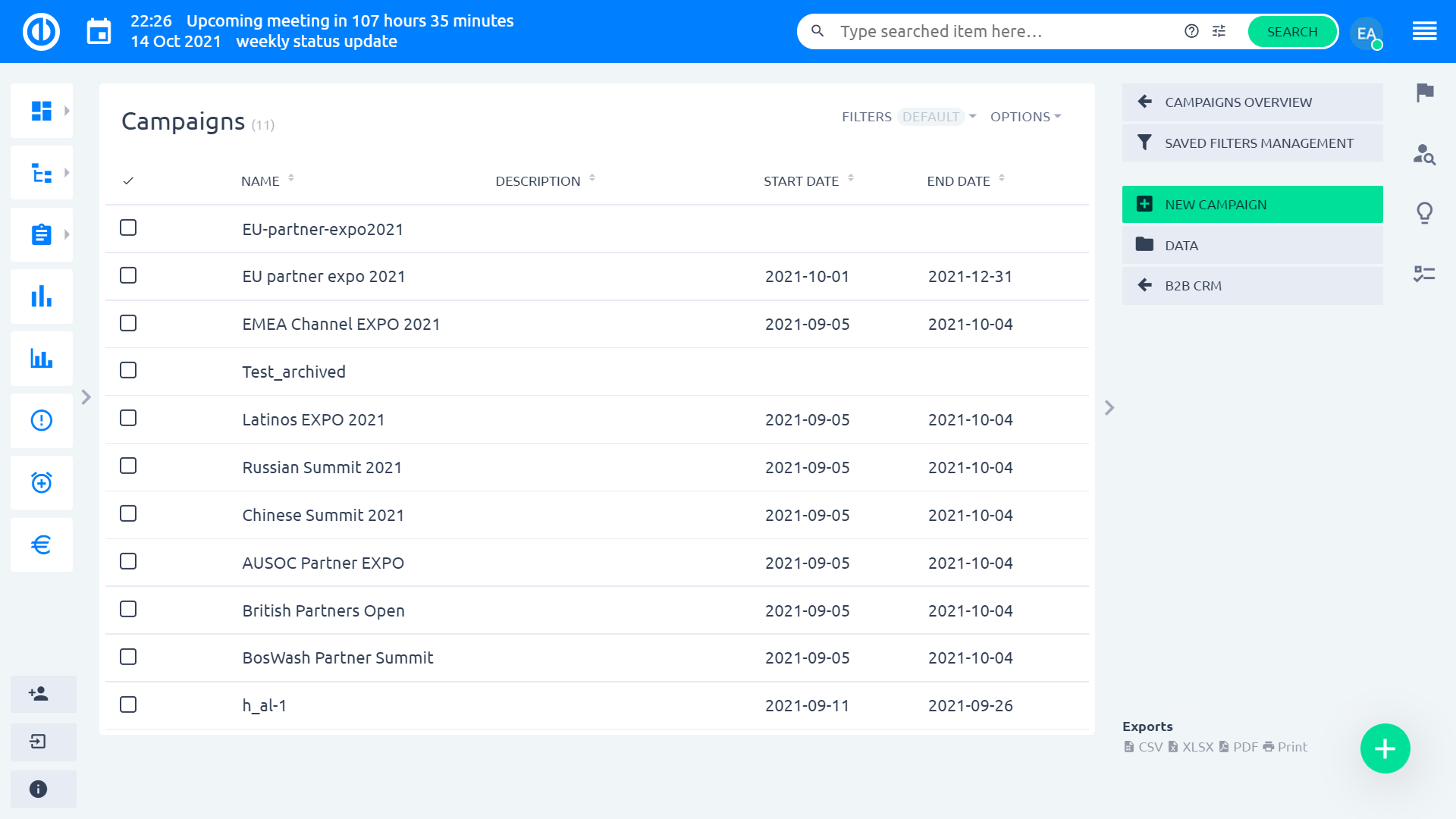Open the DATA menu item
This screenshot has width=1456, height=819.
point(1252,246)
